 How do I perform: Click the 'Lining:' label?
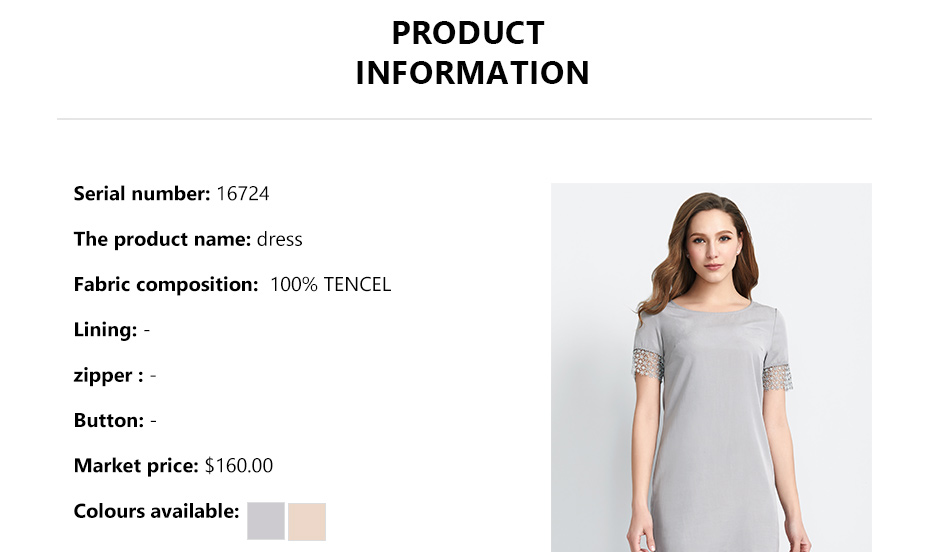105,330
